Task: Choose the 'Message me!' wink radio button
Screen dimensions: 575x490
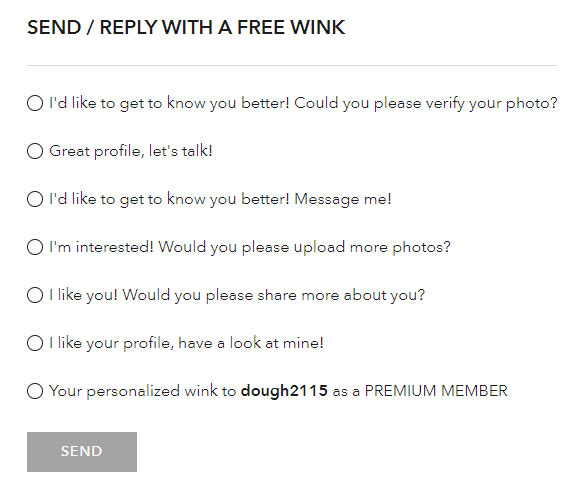Action: pos(35,199)
